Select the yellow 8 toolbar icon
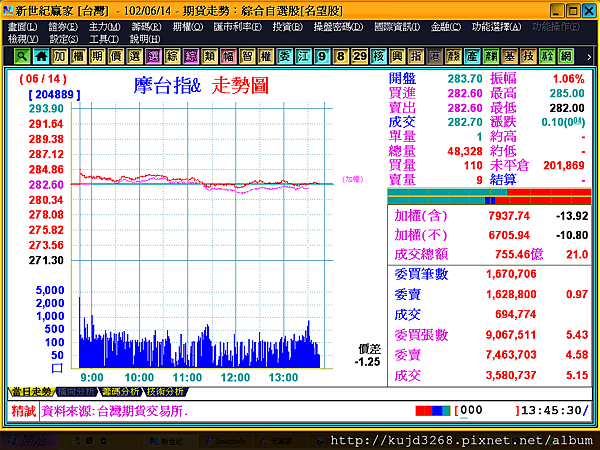This screenshot has width=600, height=450. 341,56
